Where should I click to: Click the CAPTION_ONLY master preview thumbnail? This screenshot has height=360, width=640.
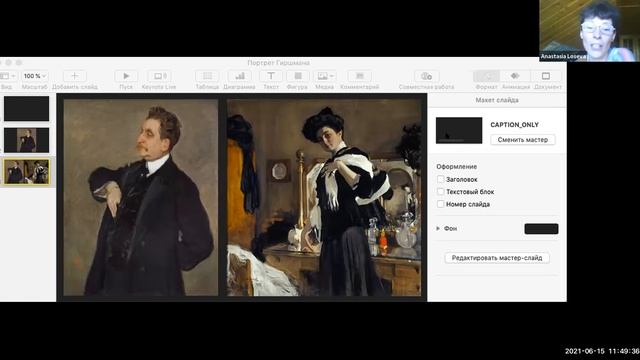[459, 130]
